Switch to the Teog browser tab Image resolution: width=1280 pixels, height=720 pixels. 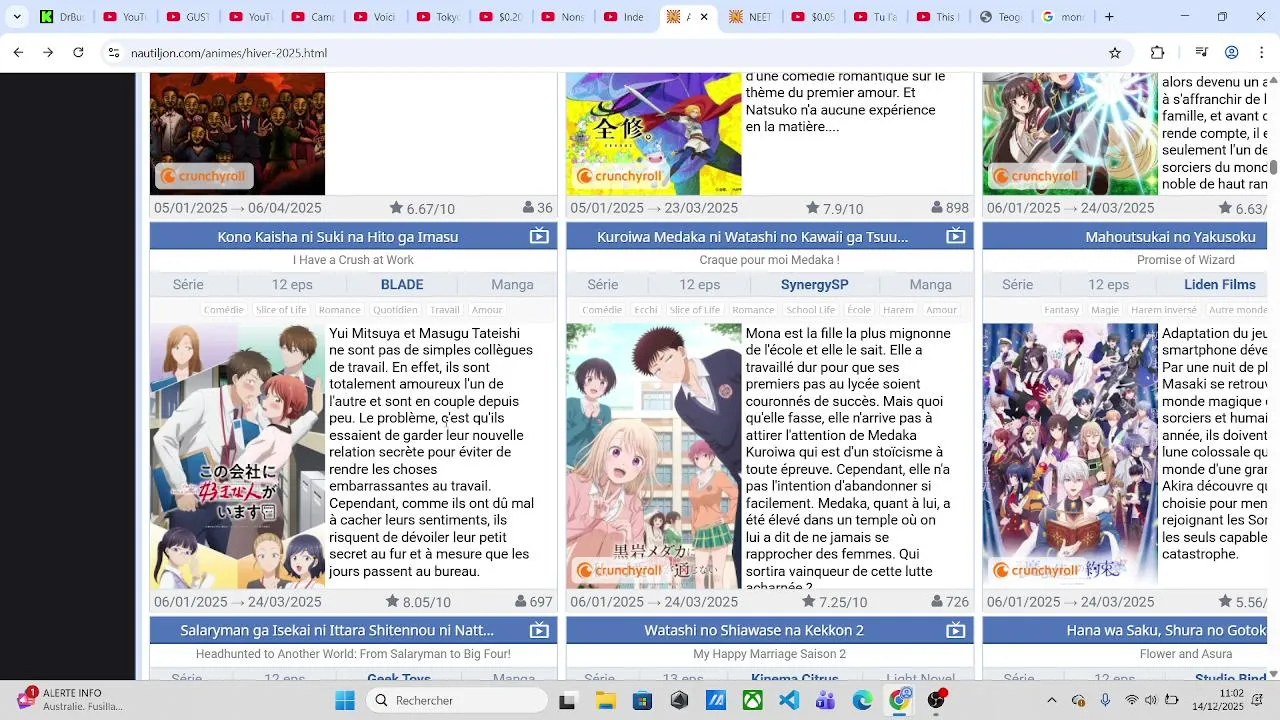point(1001,17)
